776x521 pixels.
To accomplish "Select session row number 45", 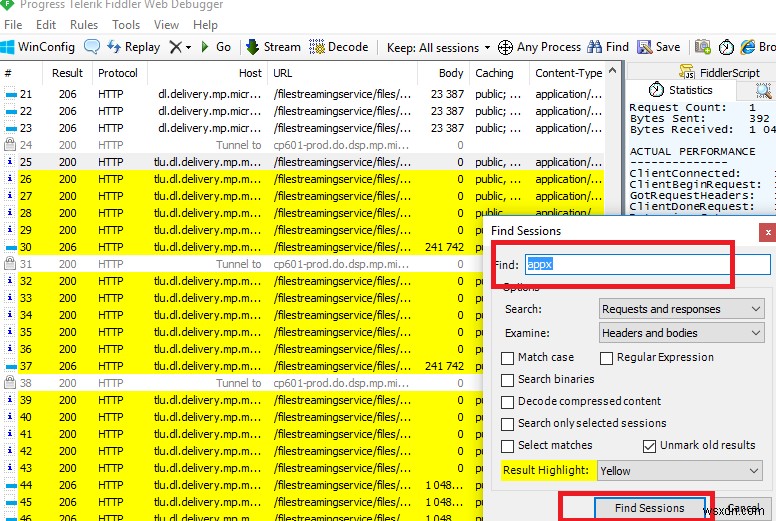I will coord(242,502).
